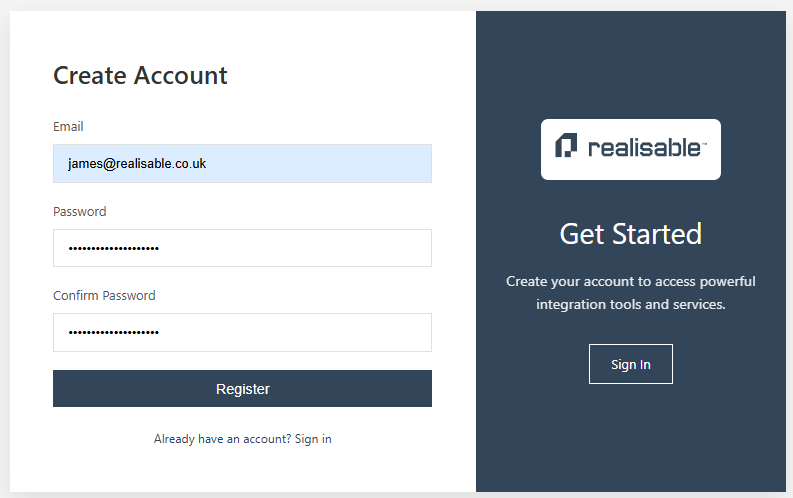
Task: Click "Create your account to access powerful" text
Action: tap(630, 281)
